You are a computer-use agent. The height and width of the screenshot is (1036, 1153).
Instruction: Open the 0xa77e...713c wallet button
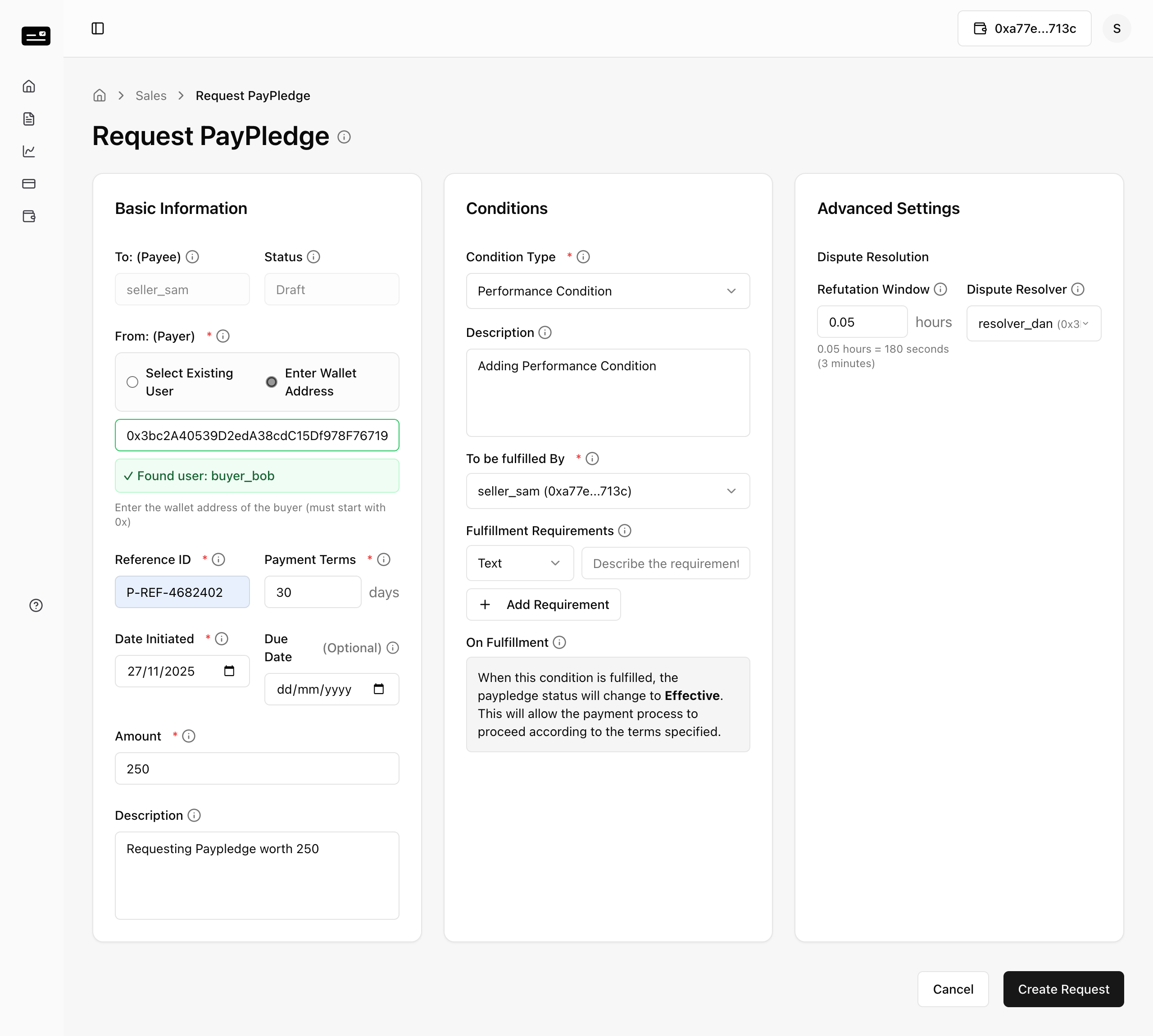point(1024,28)
